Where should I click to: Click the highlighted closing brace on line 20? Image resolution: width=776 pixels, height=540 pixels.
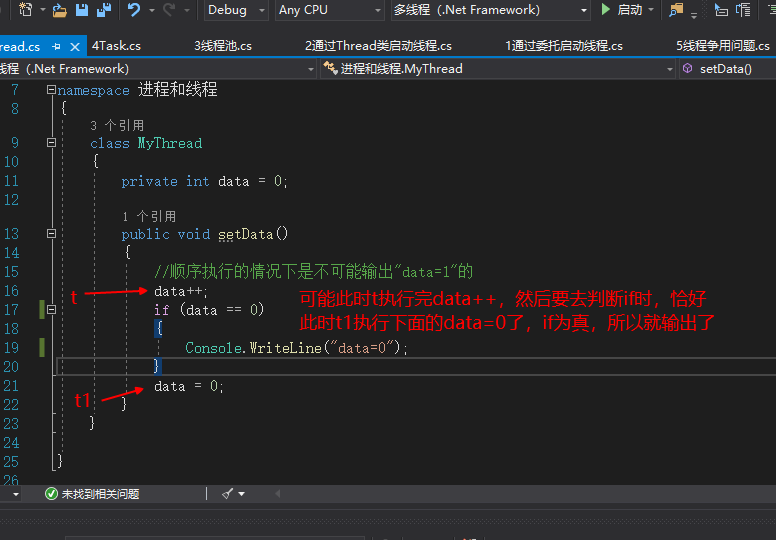click(157, 366)
